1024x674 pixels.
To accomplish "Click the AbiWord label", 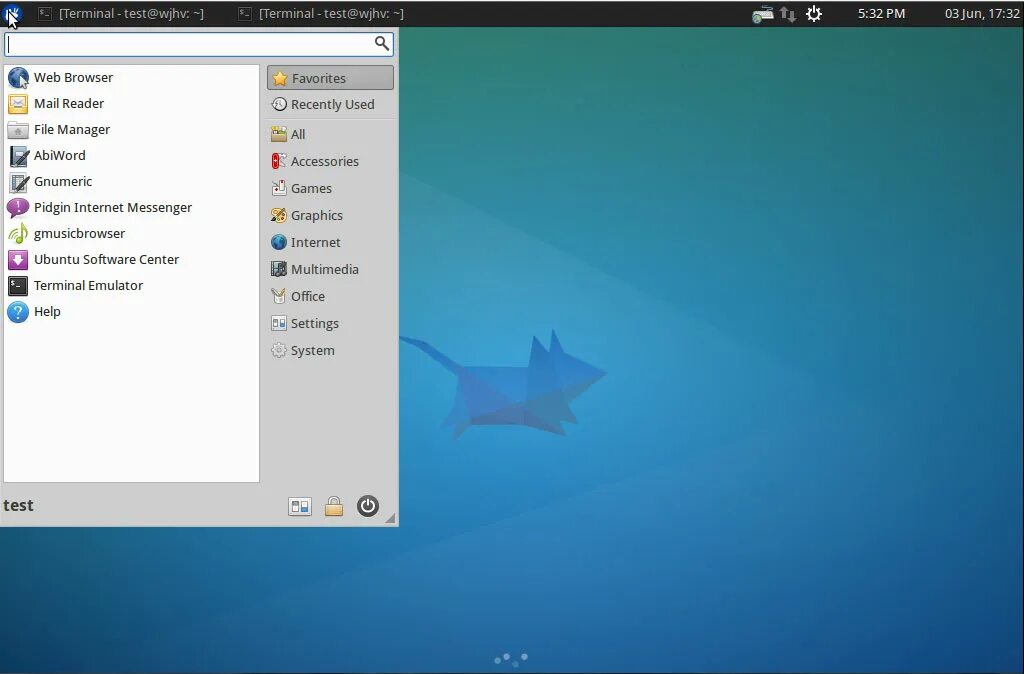I will (x=59, y=156).
